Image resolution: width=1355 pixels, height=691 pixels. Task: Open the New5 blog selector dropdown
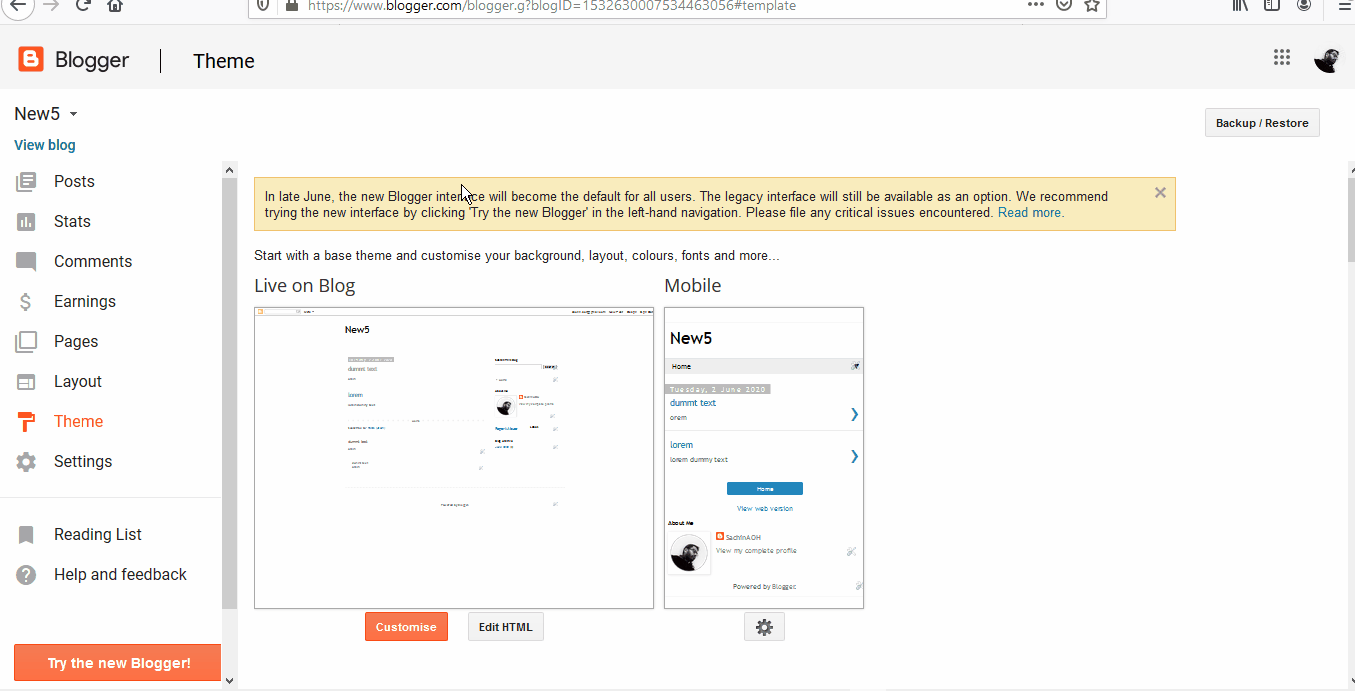46,114
